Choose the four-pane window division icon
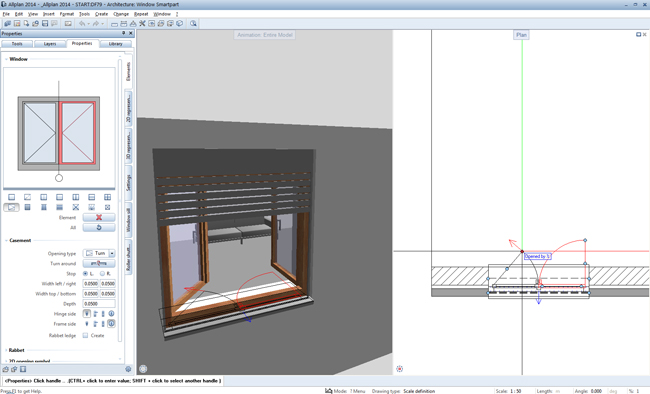This screenshot has height=394, width=650. pos(107,197)
